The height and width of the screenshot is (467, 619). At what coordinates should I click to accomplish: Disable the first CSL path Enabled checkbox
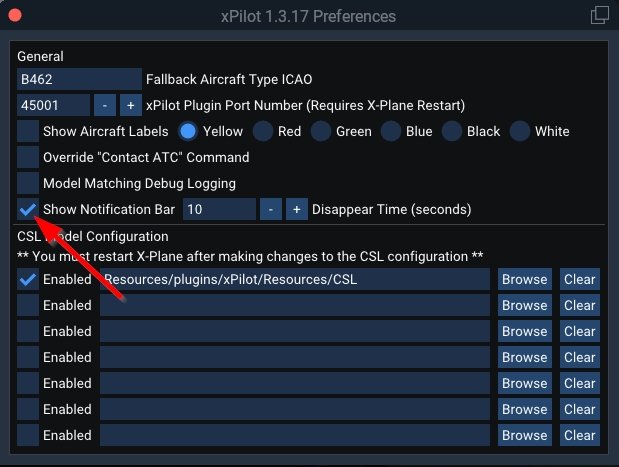pos(28,280)
